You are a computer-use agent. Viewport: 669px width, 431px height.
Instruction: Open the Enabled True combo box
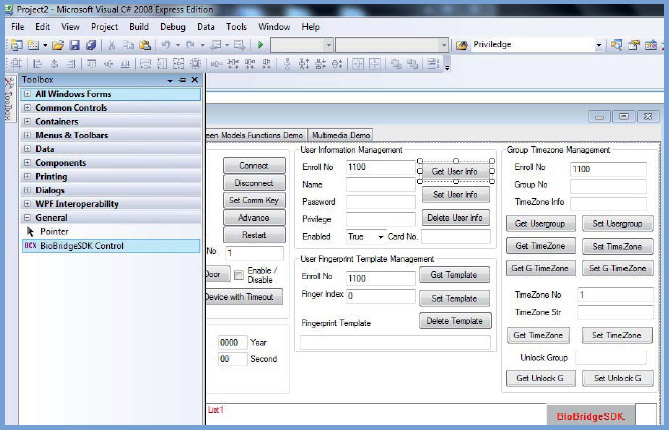365,236
